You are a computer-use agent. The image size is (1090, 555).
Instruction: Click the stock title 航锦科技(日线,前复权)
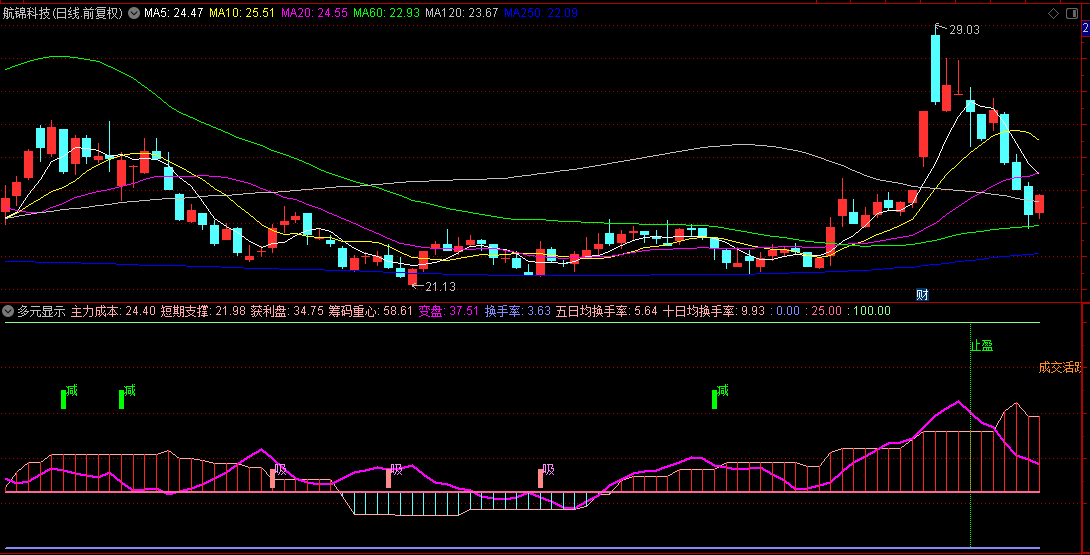[63, 13]
